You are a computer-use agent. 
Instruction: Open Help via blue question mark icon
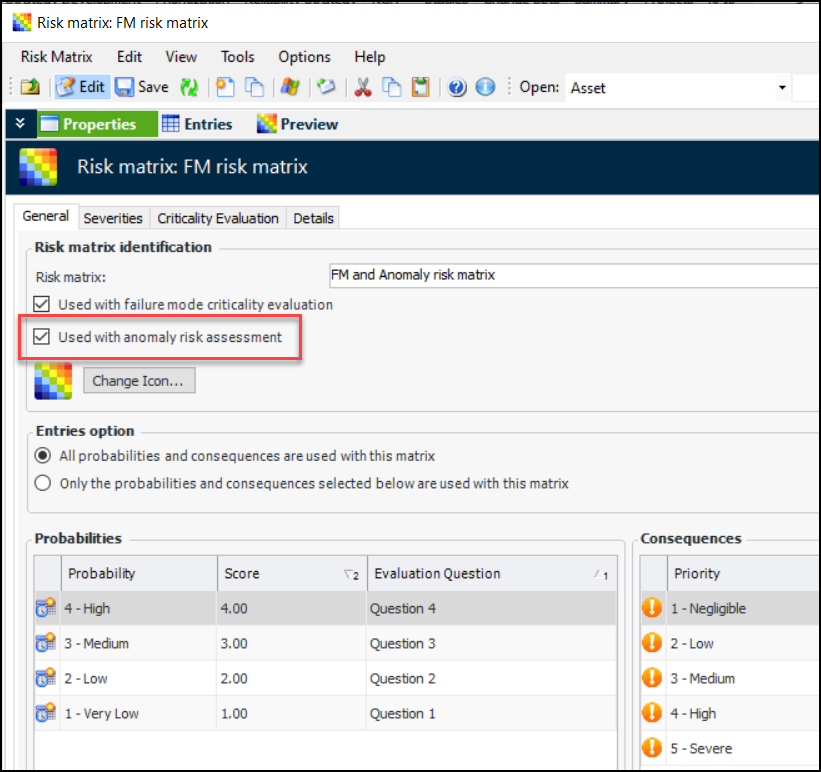pos(457,87)
